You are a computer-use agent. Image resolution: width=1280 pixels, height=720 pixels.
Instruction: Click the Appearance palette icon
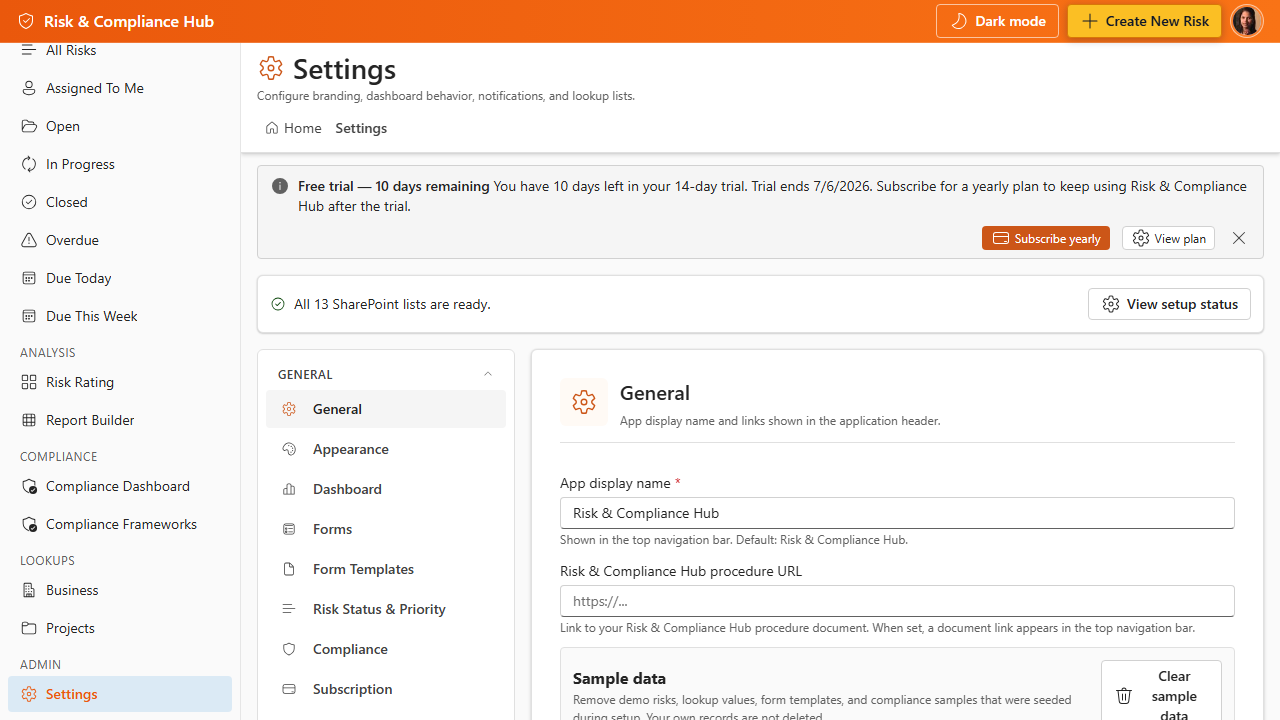[x=289, y=449]
